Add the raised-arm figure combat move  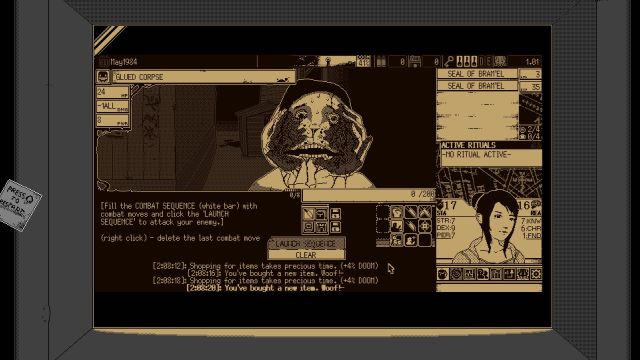pyautogui.click(x=397, y=226)
